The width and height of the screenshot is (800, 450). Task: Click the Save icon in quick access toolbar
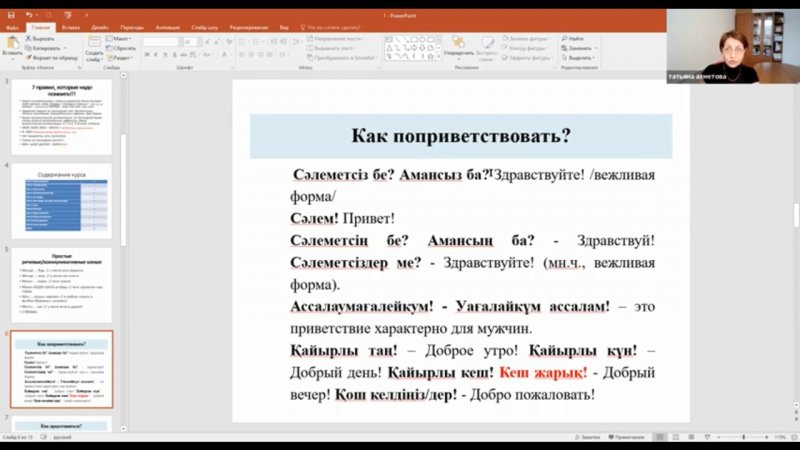[11, 15]
